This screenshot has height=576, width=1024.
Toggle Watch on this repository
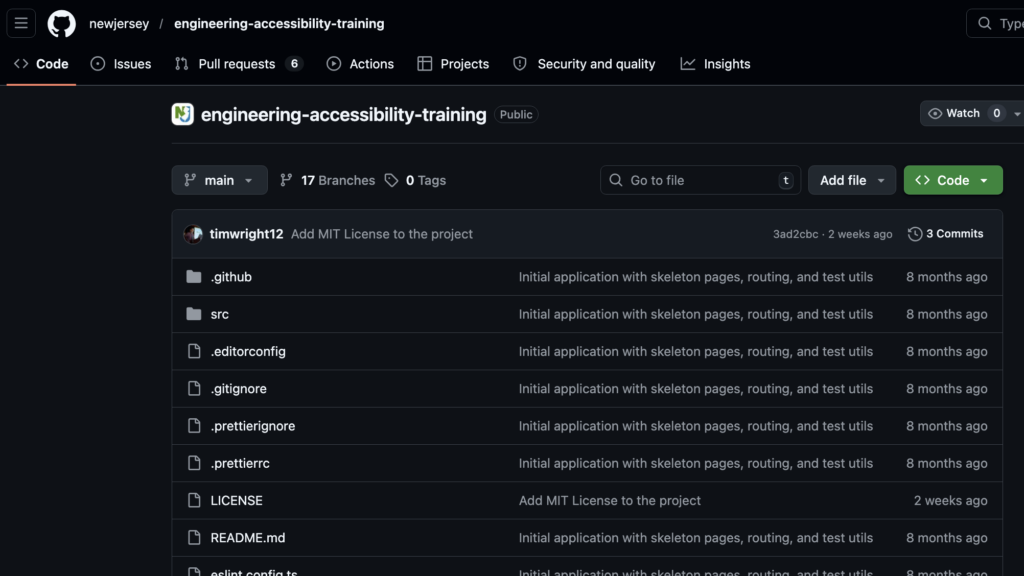coord(953,113)
